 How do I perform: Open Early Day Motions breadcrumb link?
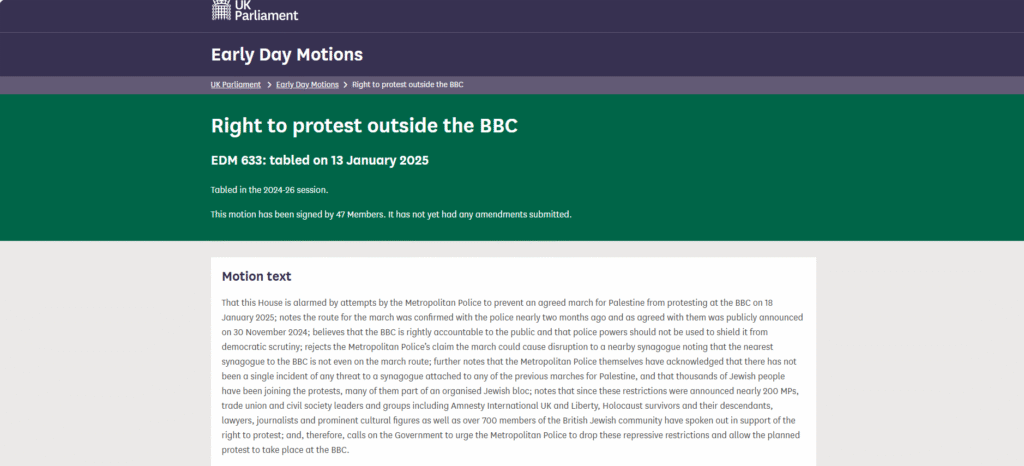(307, 85)
